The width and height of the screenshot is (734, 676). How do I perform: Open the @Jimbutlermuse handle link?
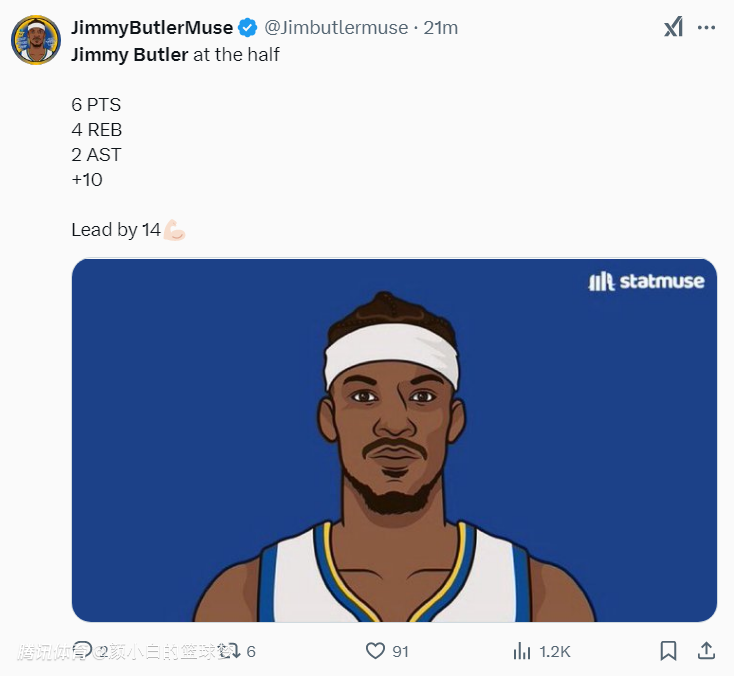tap(336, 28)
